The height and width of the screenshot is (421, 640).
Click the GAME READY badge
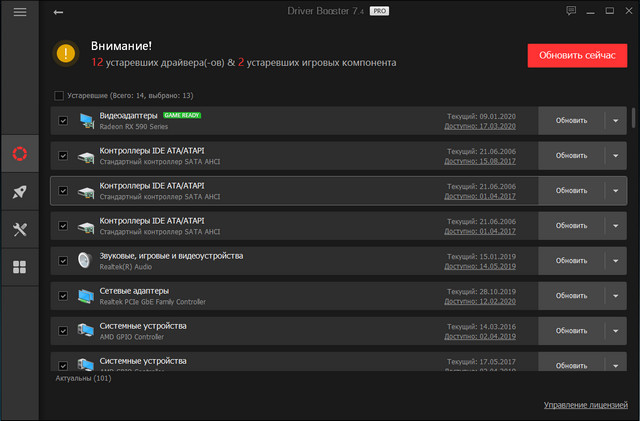pyautogui.click(x=182, y=115)
